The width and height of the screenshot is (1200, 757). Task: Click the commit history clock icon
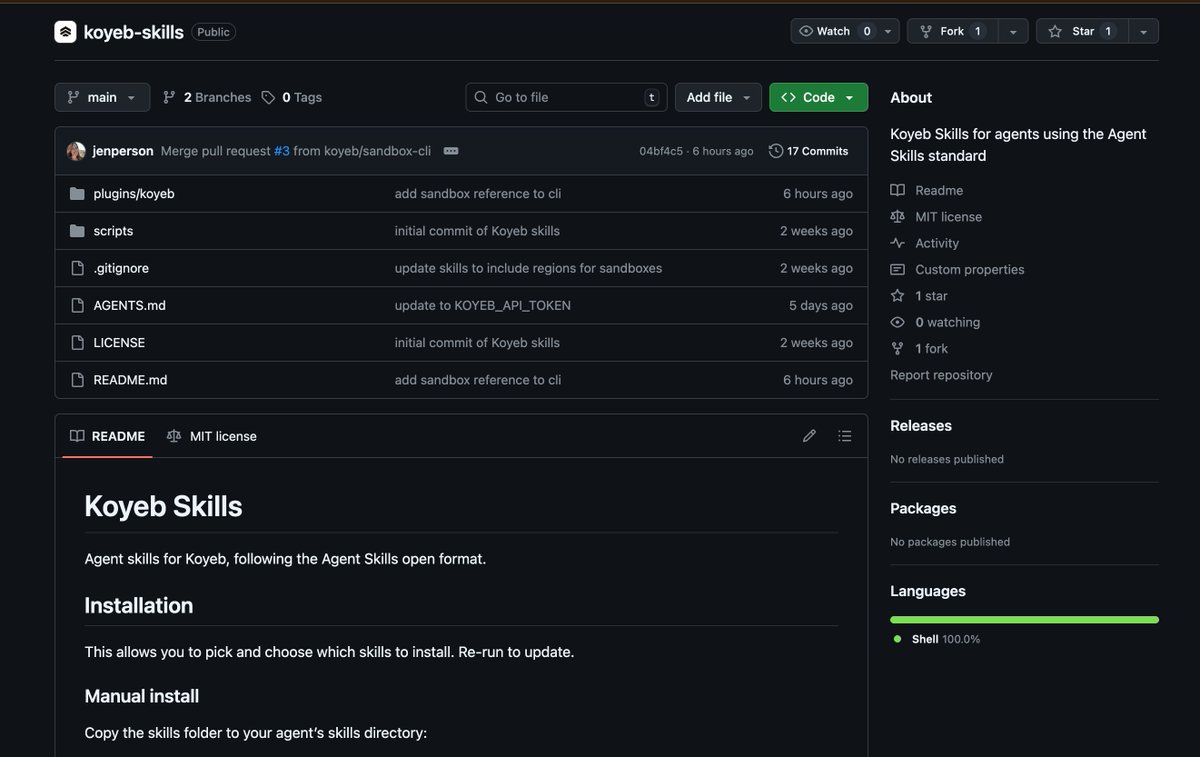[776, 151]
